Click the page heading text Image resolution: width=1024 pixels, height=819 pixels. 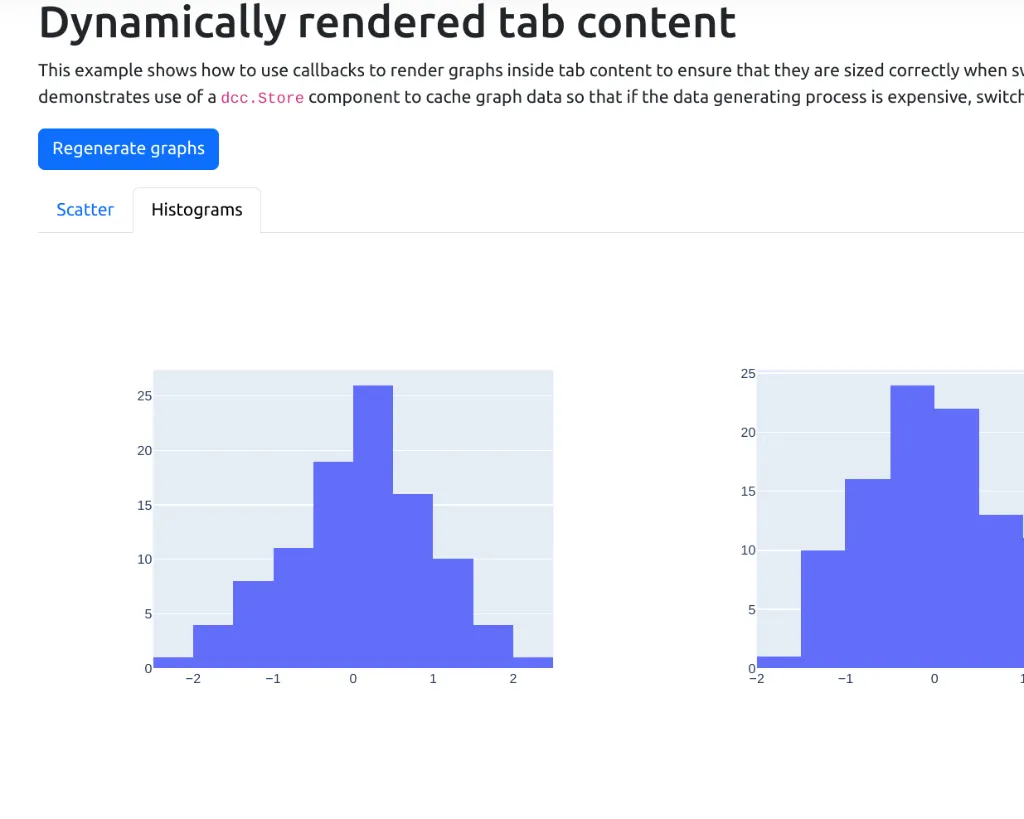pos(387,24)
